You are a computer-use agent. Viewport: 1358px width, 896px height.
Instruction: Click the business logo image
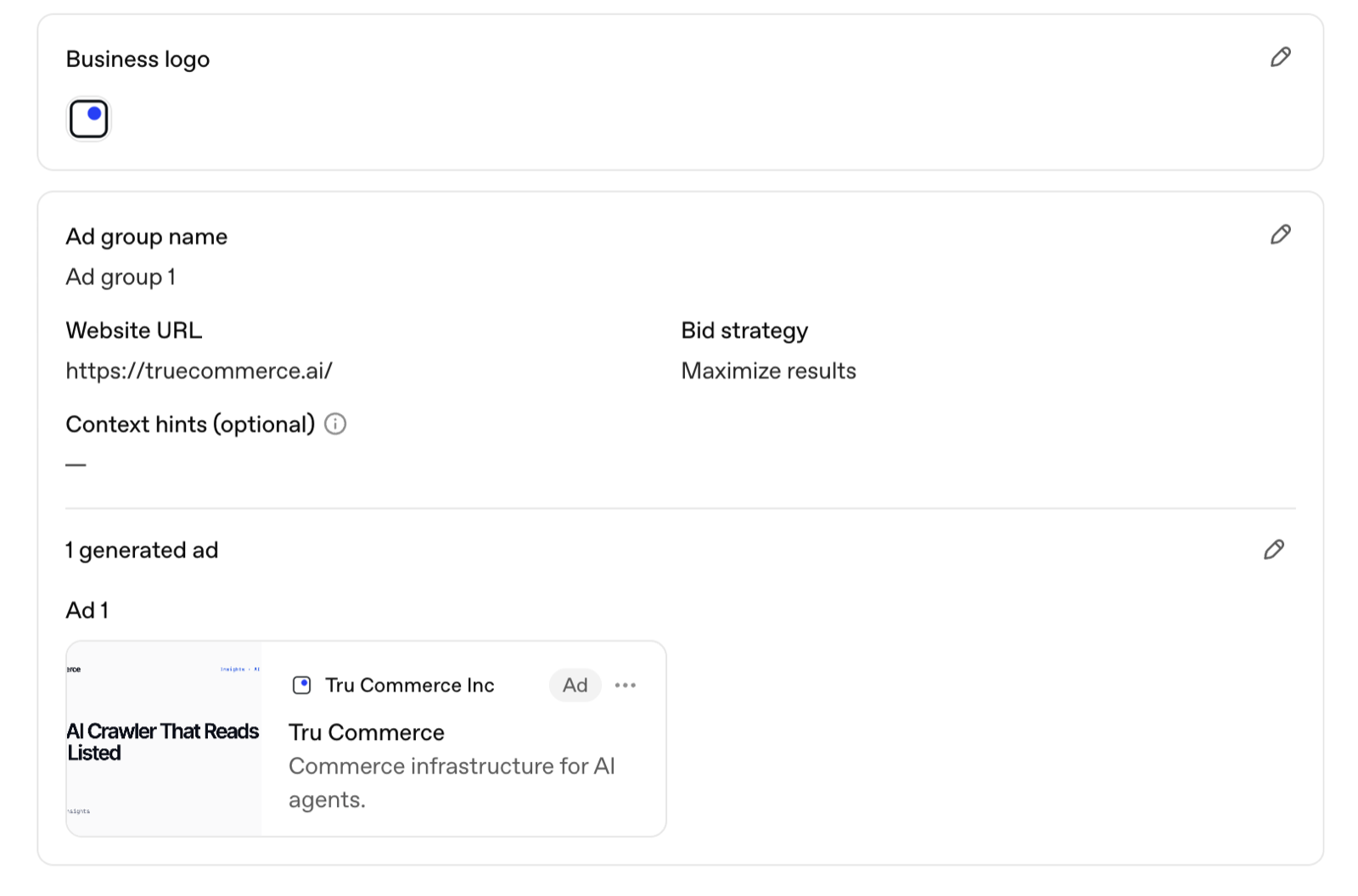(88, 119)
